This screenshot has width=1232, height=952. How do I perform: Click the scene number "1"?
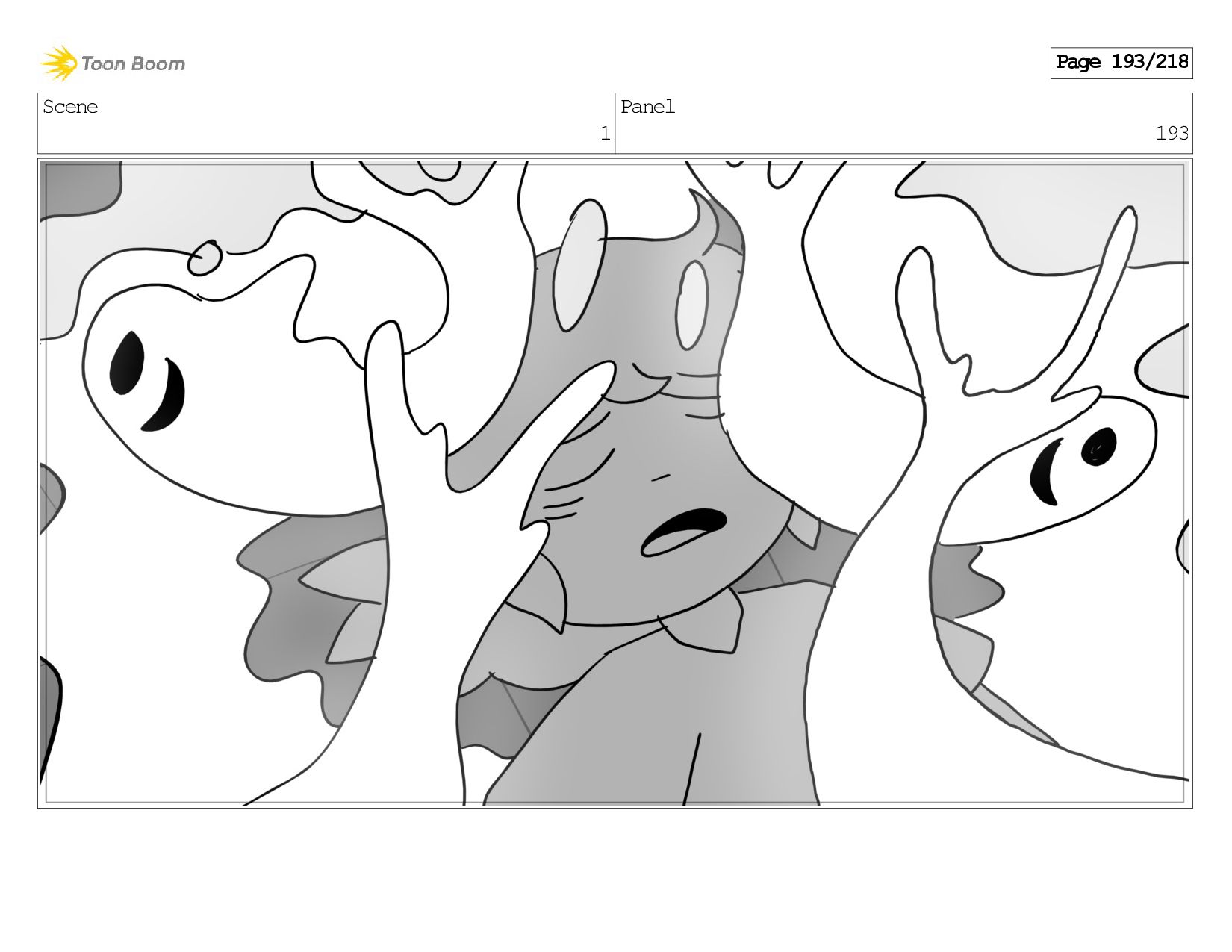pos(605,134)
